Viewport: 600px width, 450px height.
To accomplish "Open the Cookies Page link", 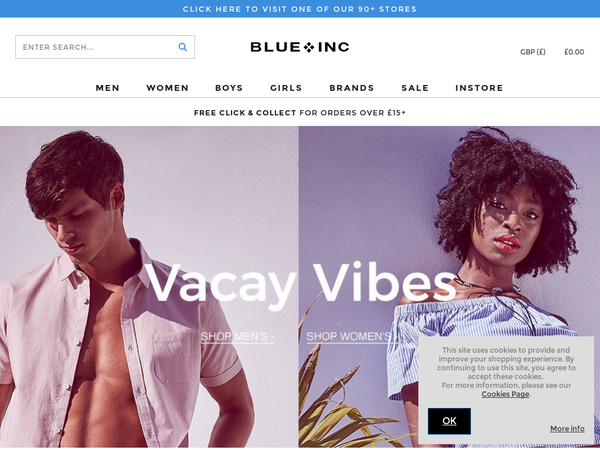I will (x=505, y=394).
